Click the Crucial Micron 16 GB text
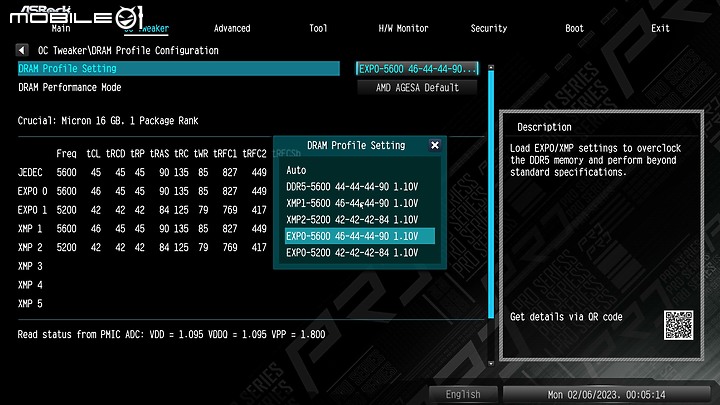Screen dimensions: 720x405 (x=108, y=121)
